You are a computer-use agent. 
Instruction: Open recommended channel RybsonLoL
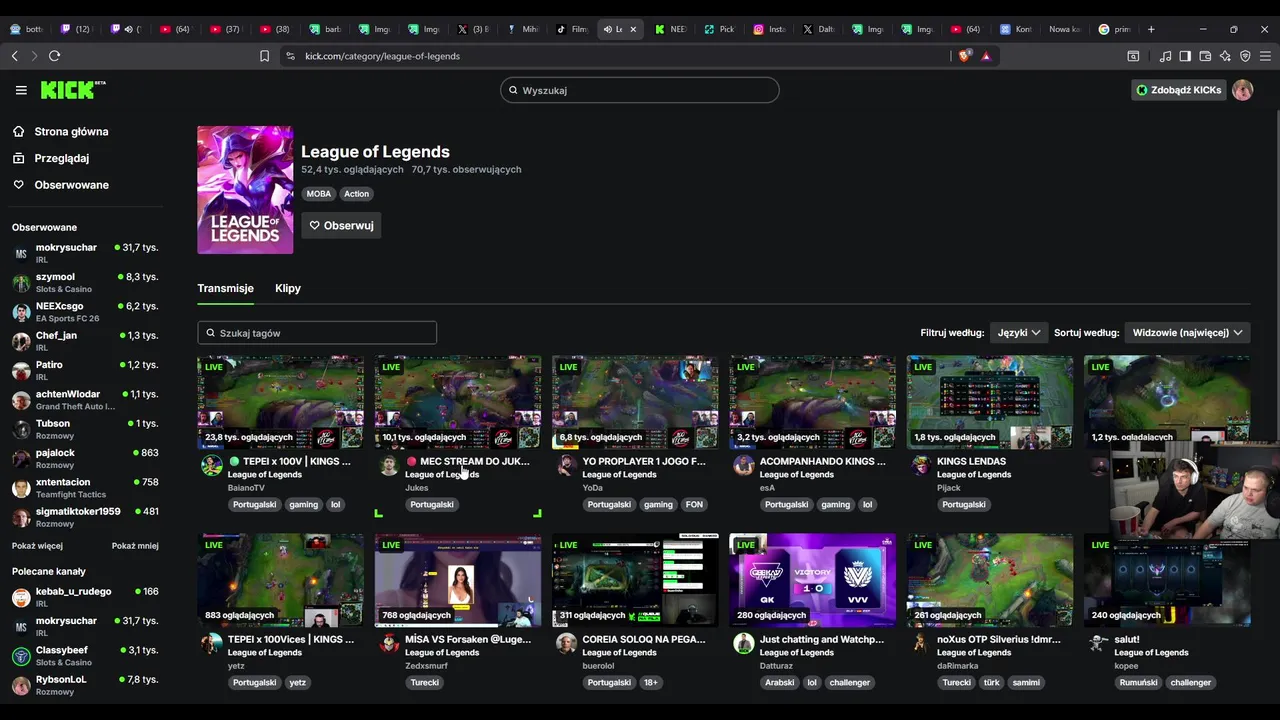click(85, 685)
